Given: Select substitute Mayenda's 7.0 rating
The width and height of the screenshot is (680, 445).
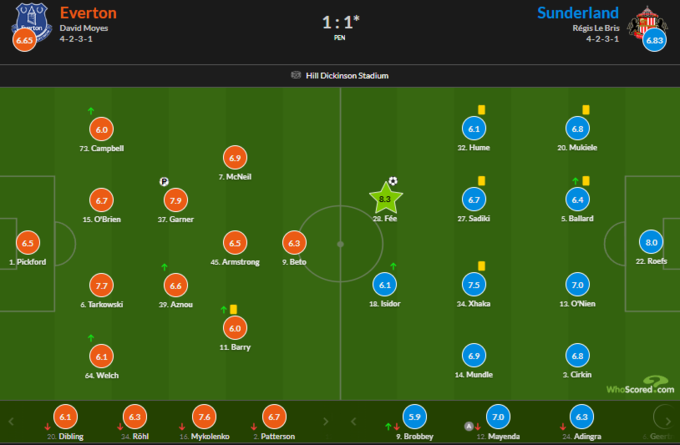Looking at the screenshot, I should coord(498,418).
